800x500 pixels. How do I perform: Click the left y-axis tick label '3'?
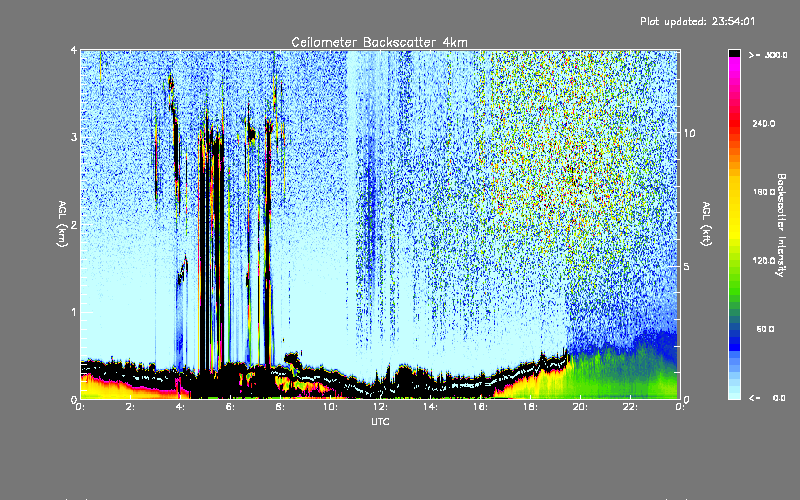coord(74,138)
